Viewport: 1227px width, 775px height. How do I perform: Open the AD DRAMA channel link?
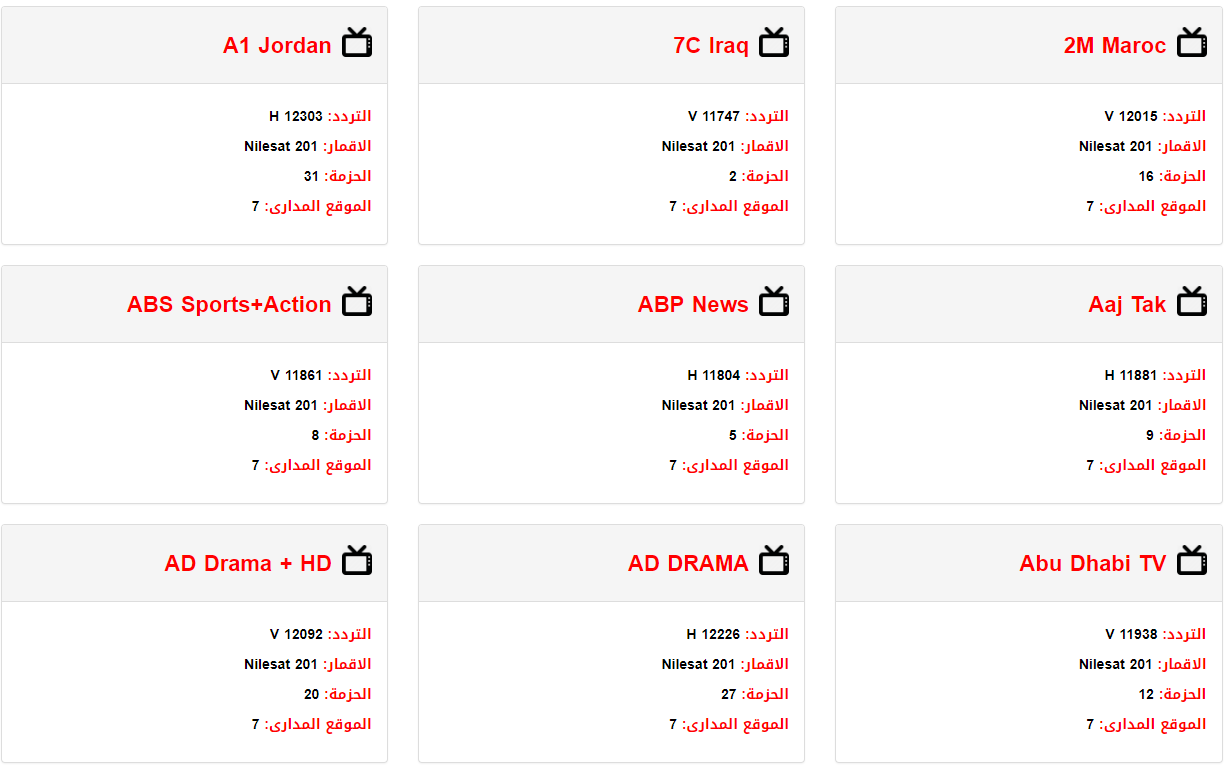688,564
